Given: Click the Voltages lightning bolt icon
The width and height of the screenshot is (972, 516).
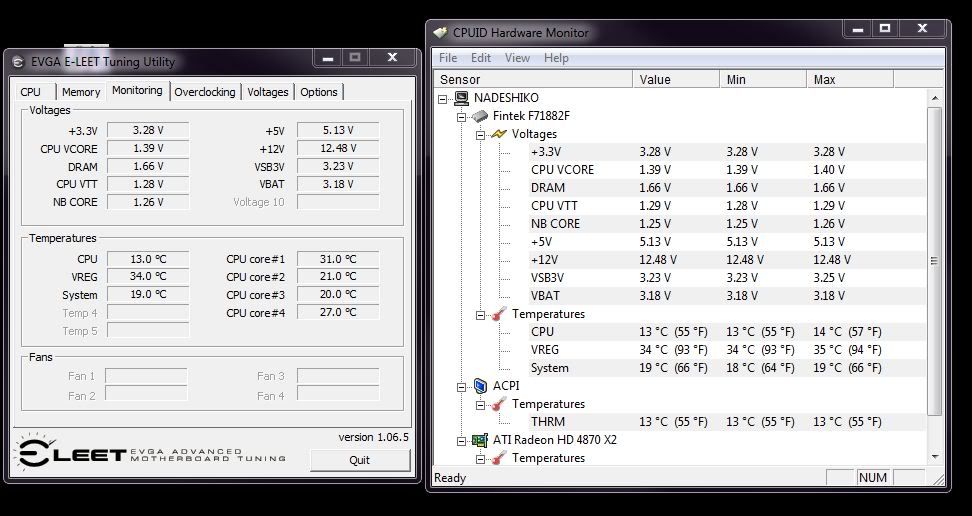Looking at the screenshot, I should click(499, 134).
